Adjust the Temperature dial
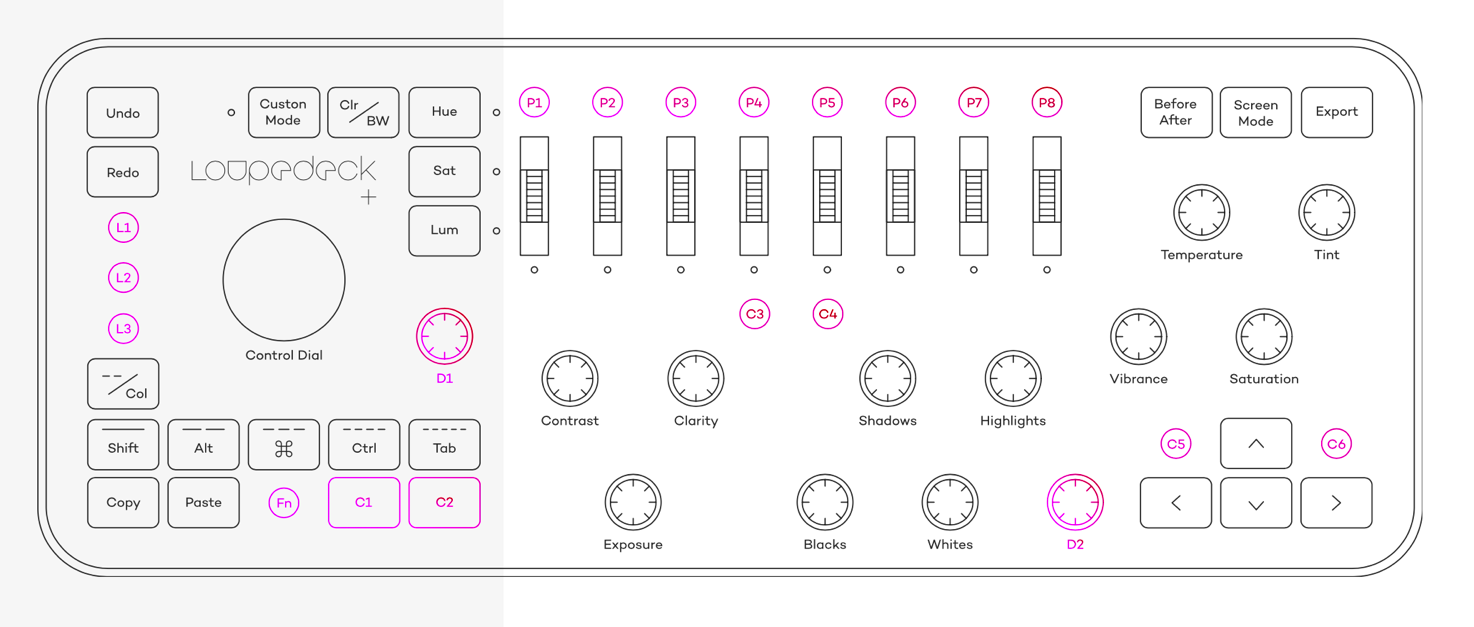 click(1201, 213)
